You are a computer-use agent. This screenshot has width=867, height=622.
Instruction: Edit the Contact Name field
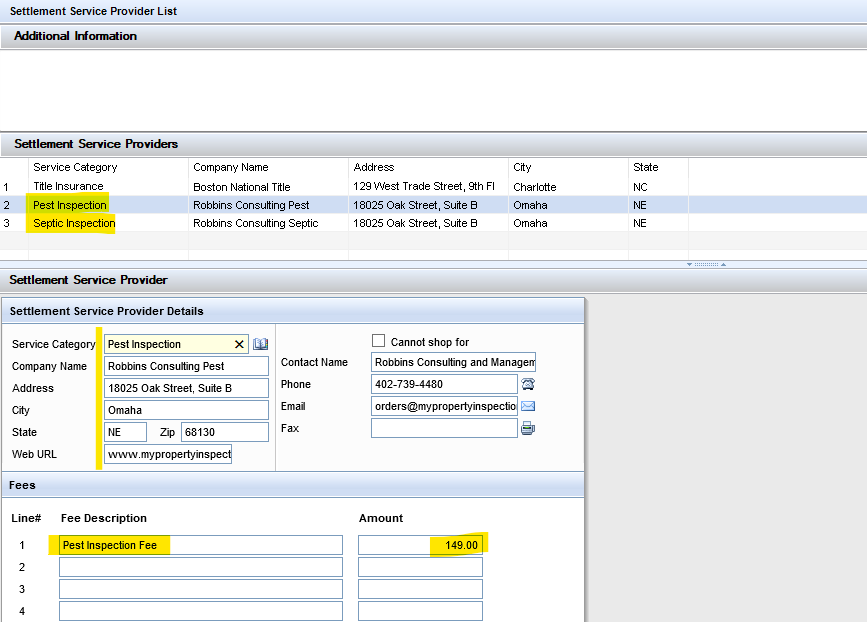[453, 362]
